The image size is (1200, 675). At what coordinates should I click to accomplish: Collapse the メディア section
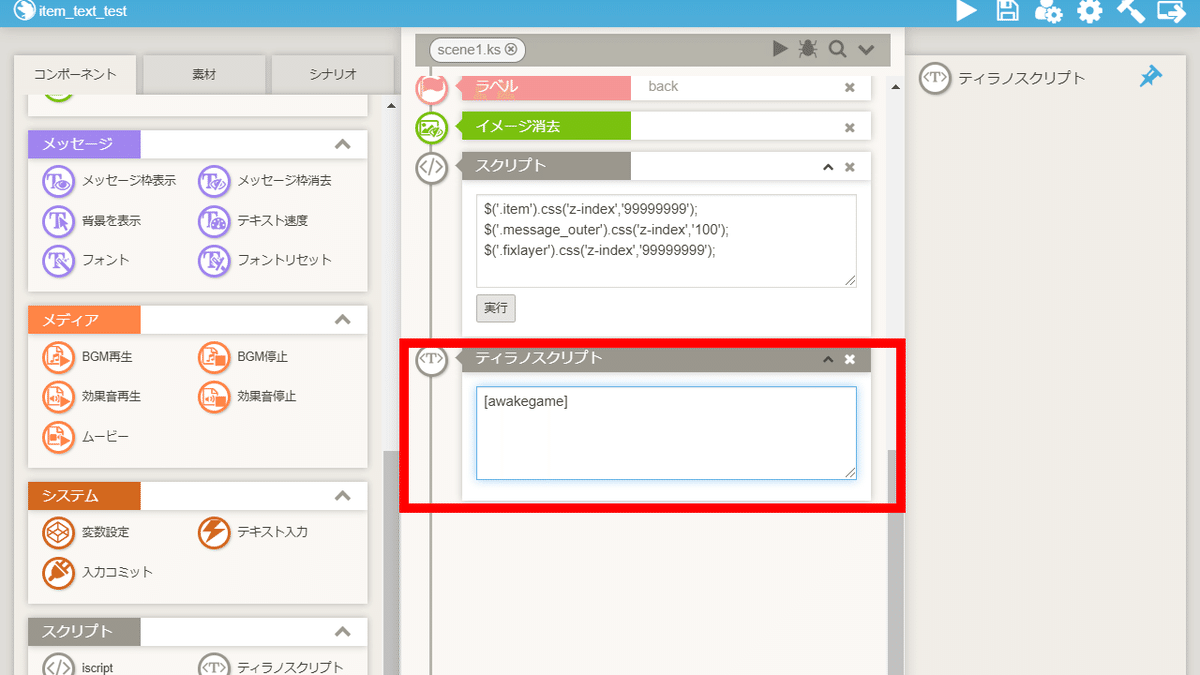[x=342, y=320]
